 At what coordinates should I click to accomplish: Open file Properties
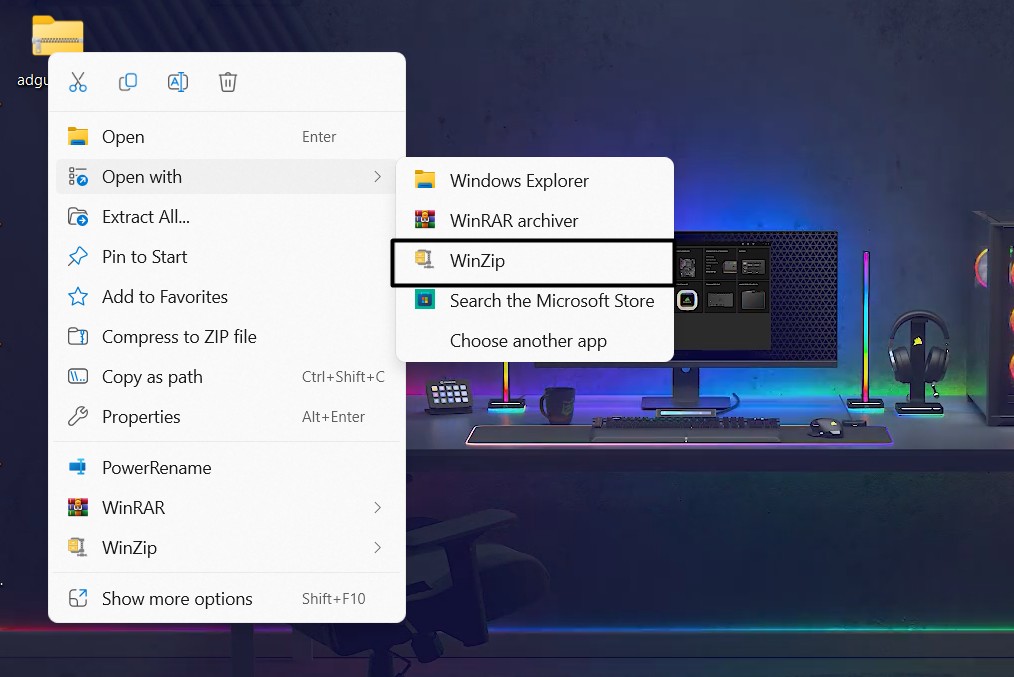(x=140, y=417)
